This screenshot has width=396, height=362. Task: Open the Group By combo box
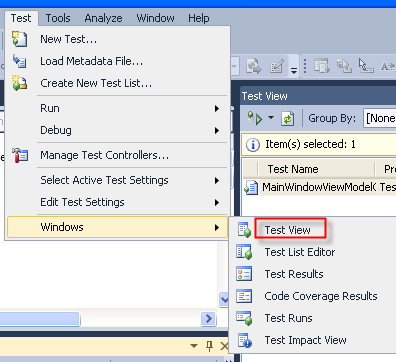point(380,118)
